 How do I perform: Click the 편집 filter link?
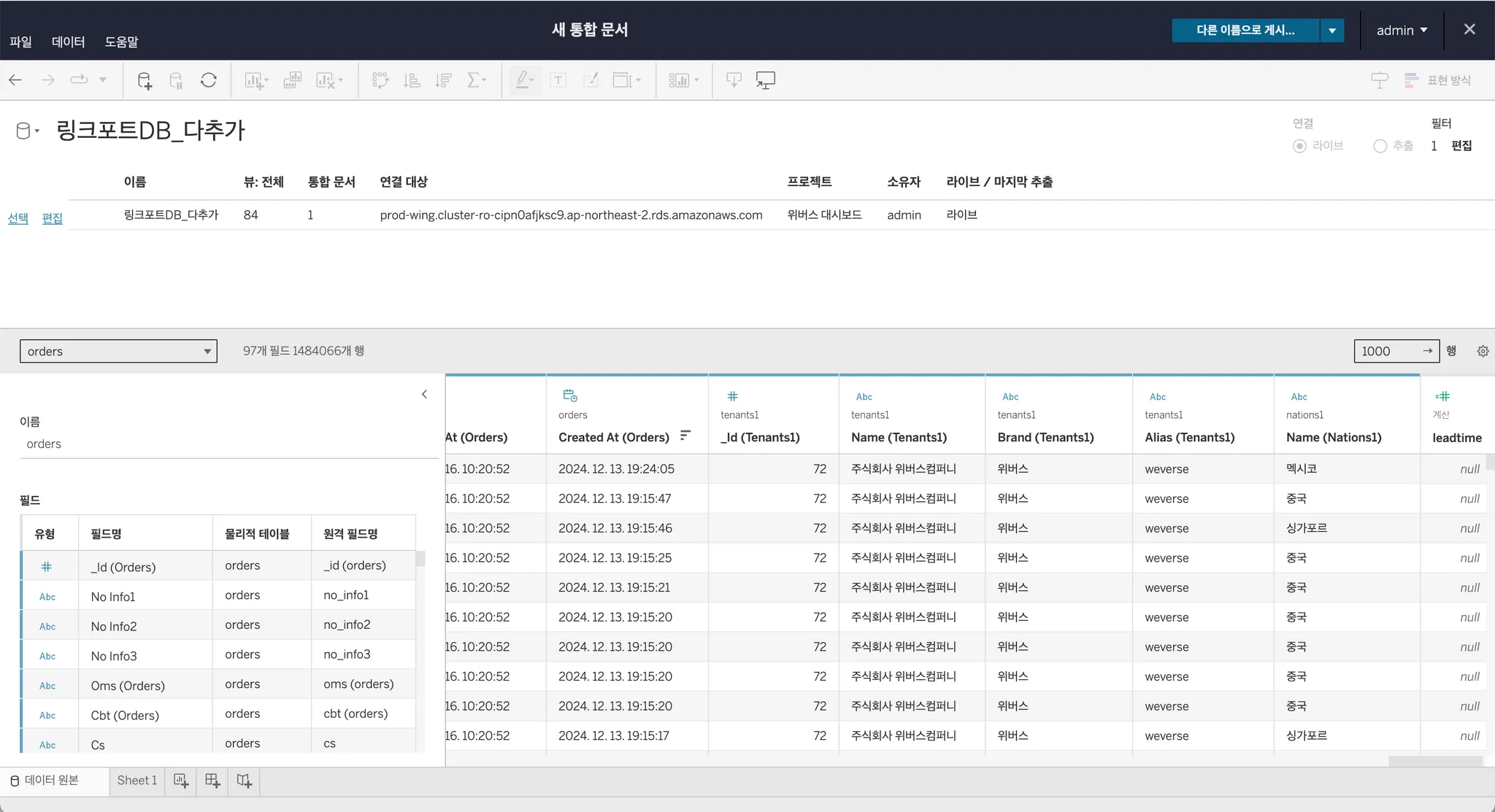[x=1461, y=146]
